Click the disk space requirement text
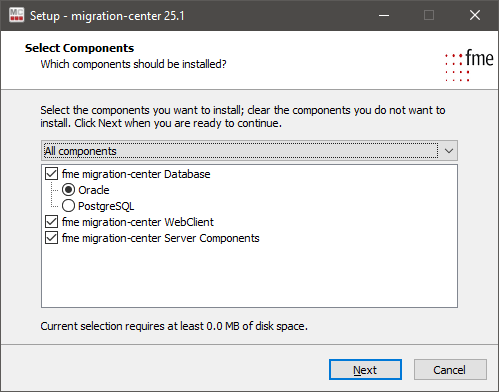 pos(174,326)
